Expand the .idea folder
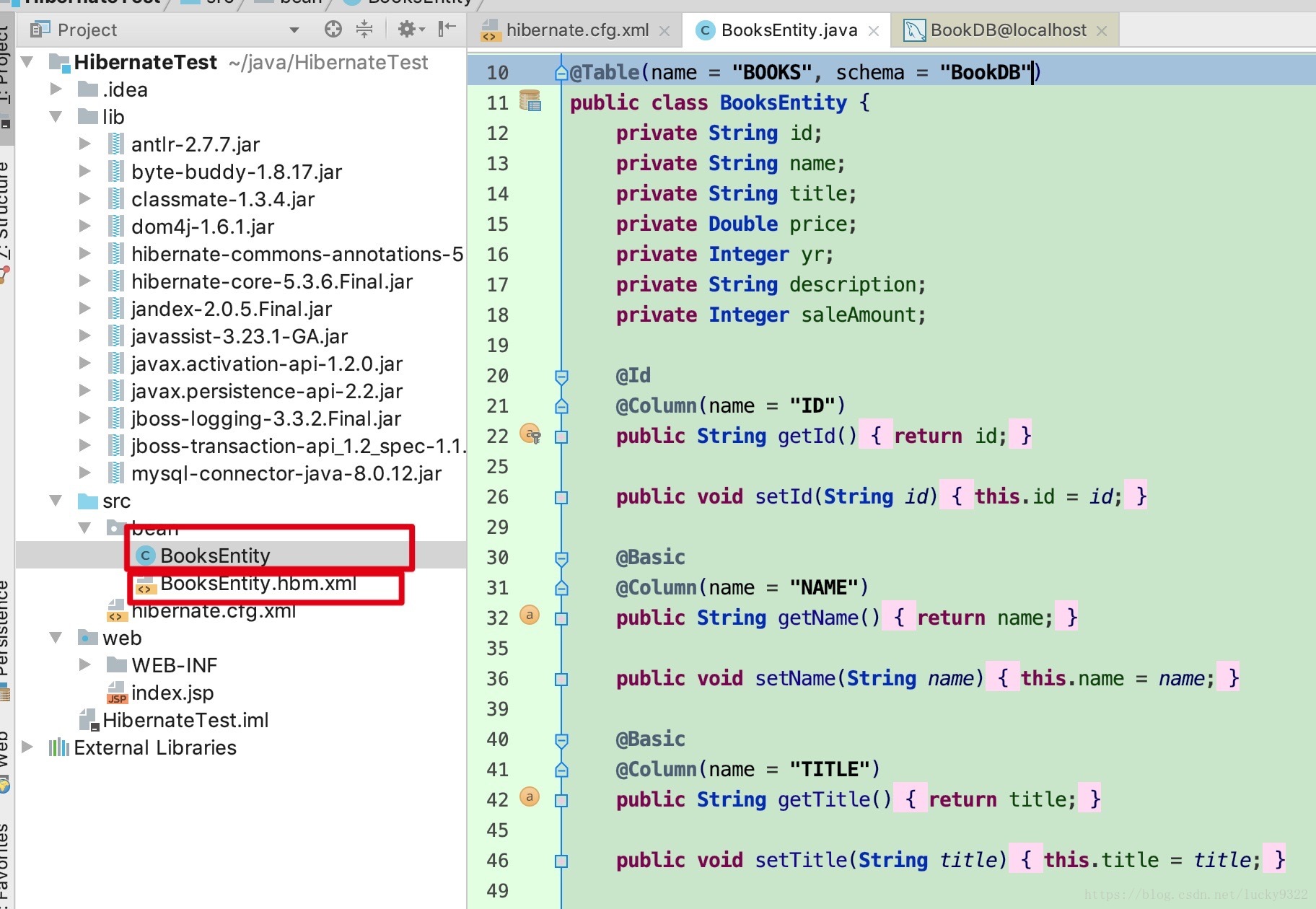The image size is (1316, 909). pyautogui.click(x=56, y=89)
